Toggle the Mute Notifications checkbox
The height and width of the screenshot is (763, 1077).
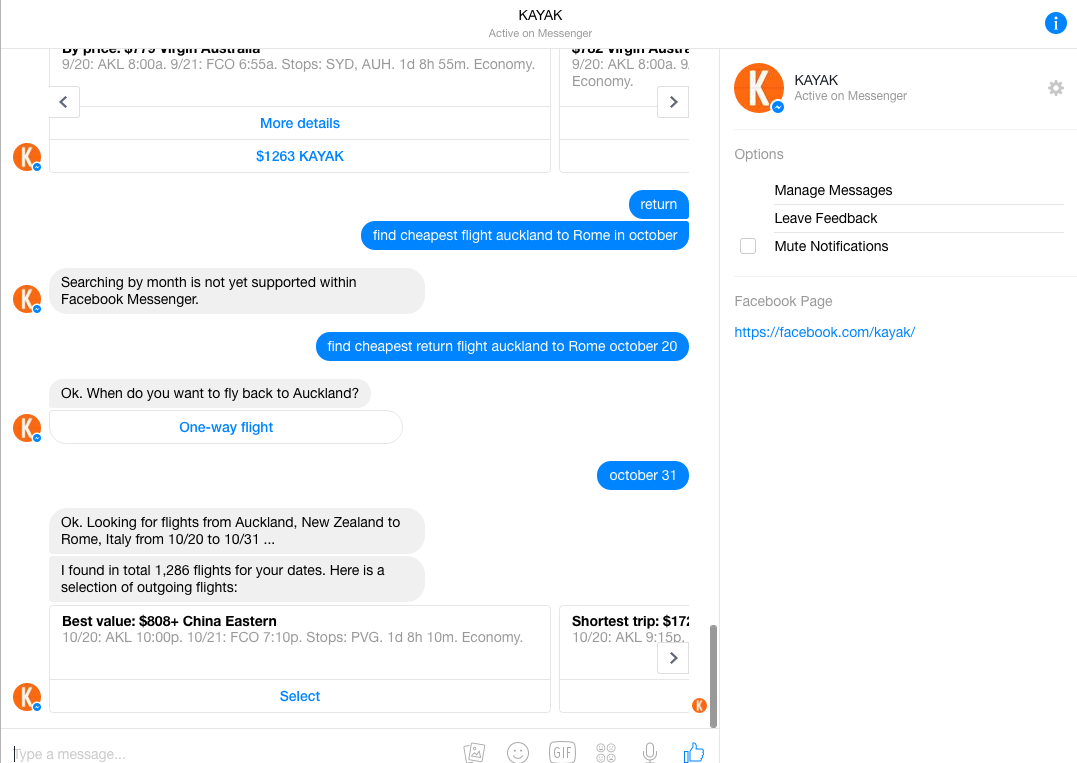tap(748, 246)
